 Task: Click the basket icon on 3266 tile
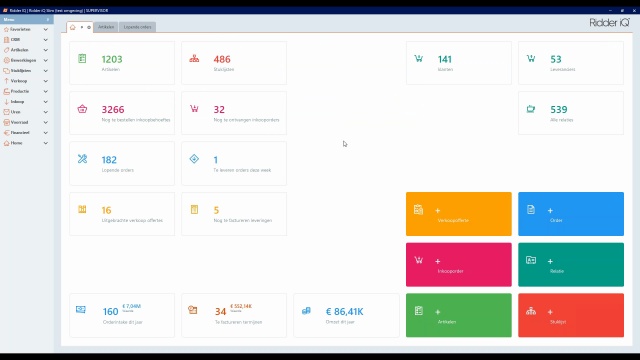pos(82,109)
